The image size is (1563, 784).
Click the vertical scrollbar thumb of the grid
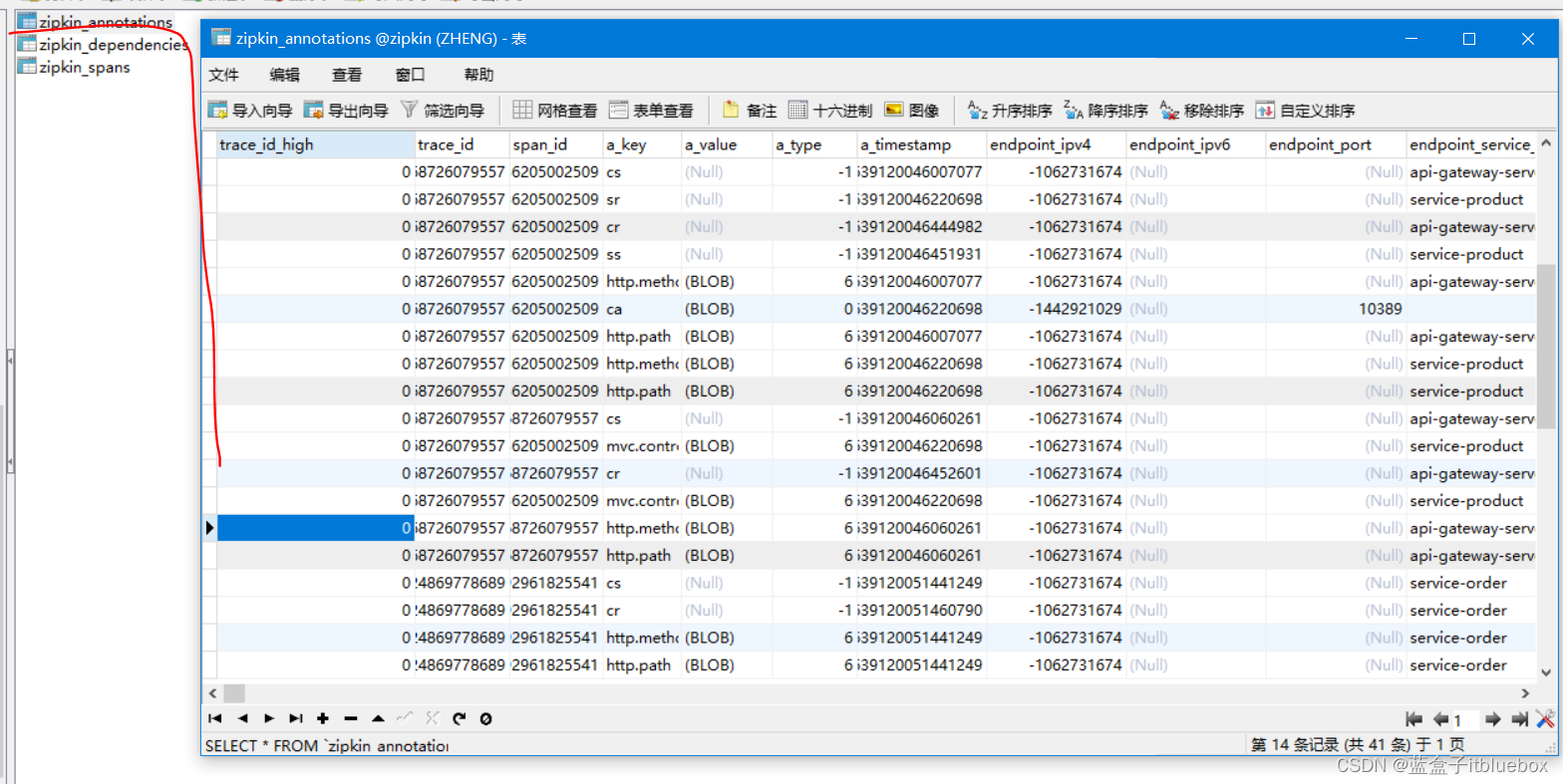tap(1546, 346)
